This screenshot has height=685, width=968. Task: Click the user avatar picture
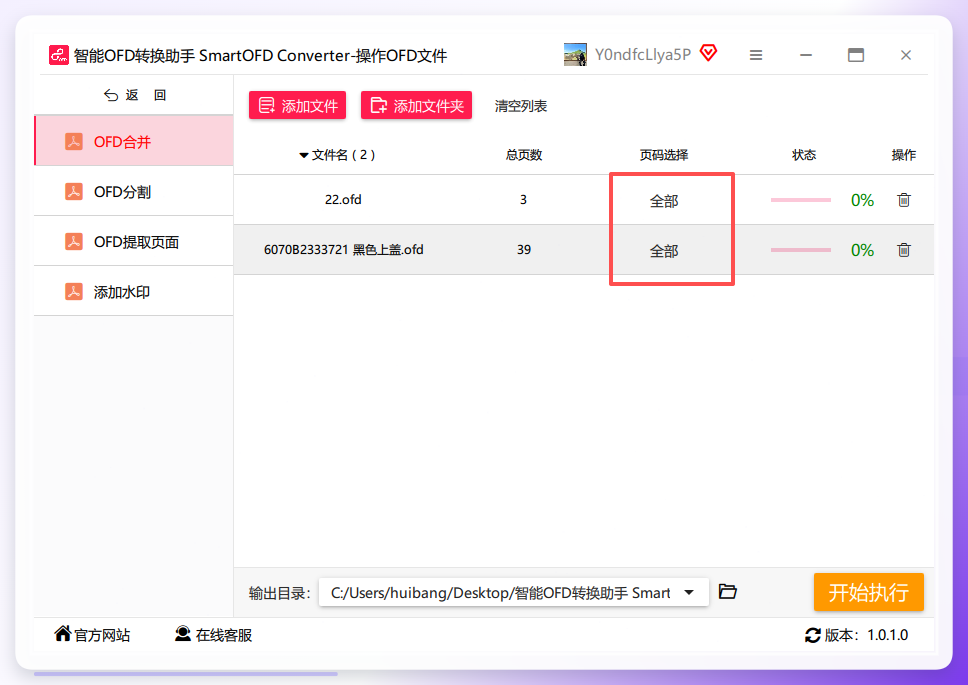(575, 54)
